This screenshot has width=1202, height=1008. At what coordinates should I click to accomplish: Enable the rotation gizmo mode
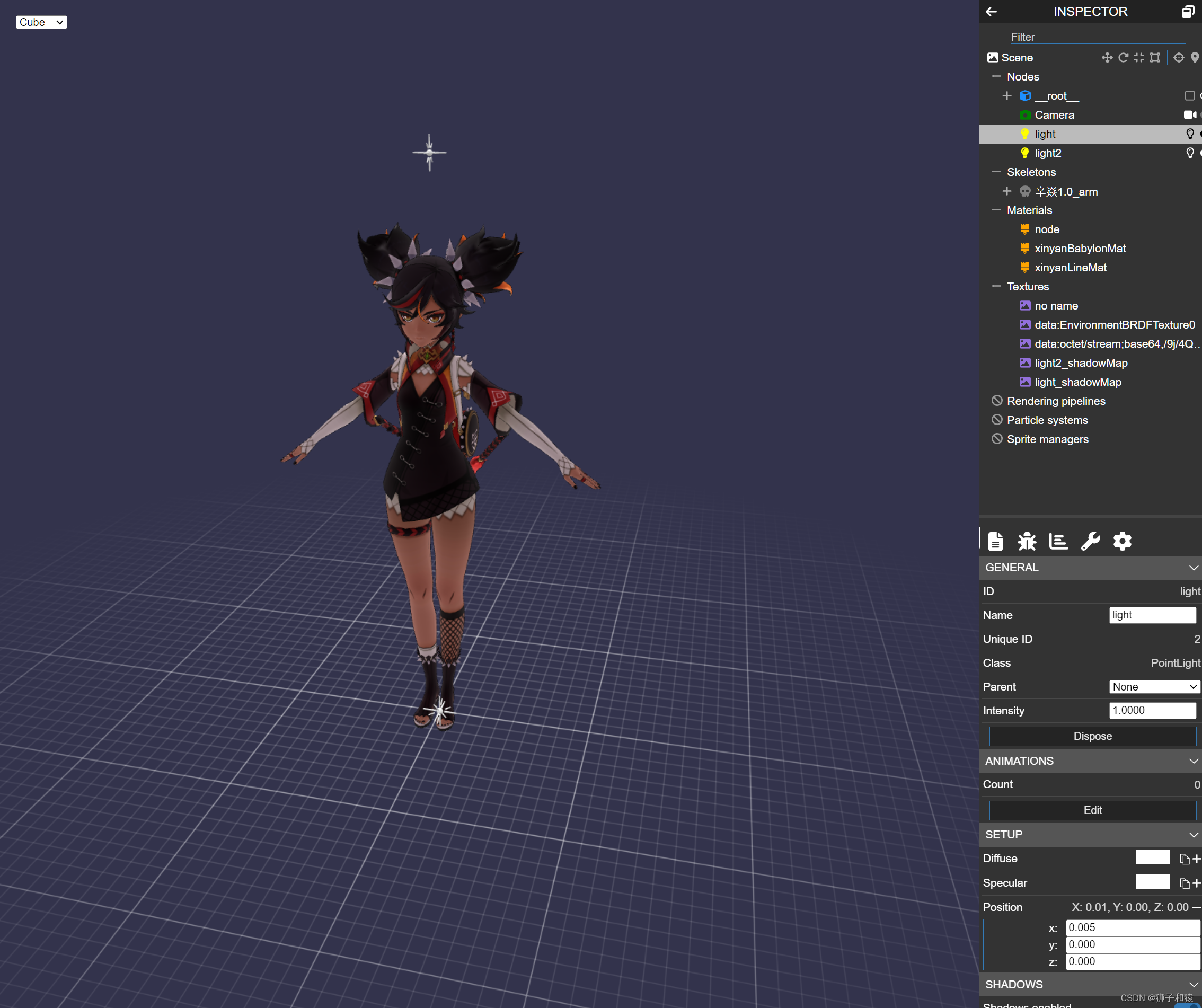click(x=1123, y=57)
